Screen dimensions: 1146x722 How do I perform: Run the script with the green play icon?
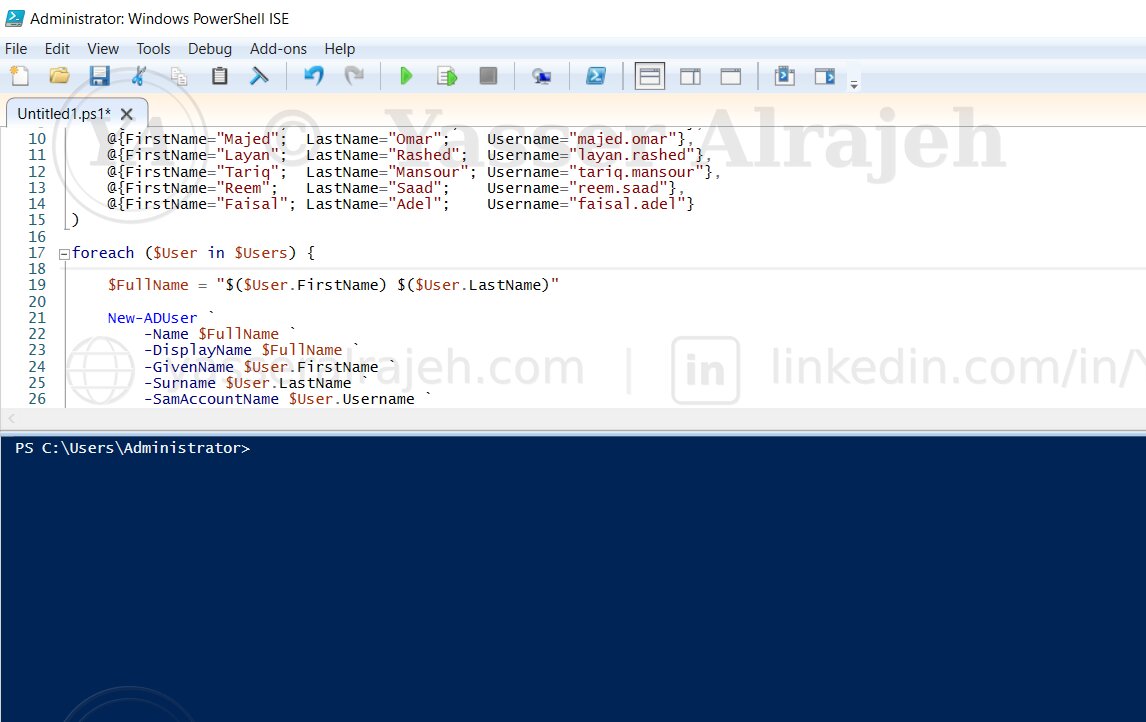pos(406,76)
